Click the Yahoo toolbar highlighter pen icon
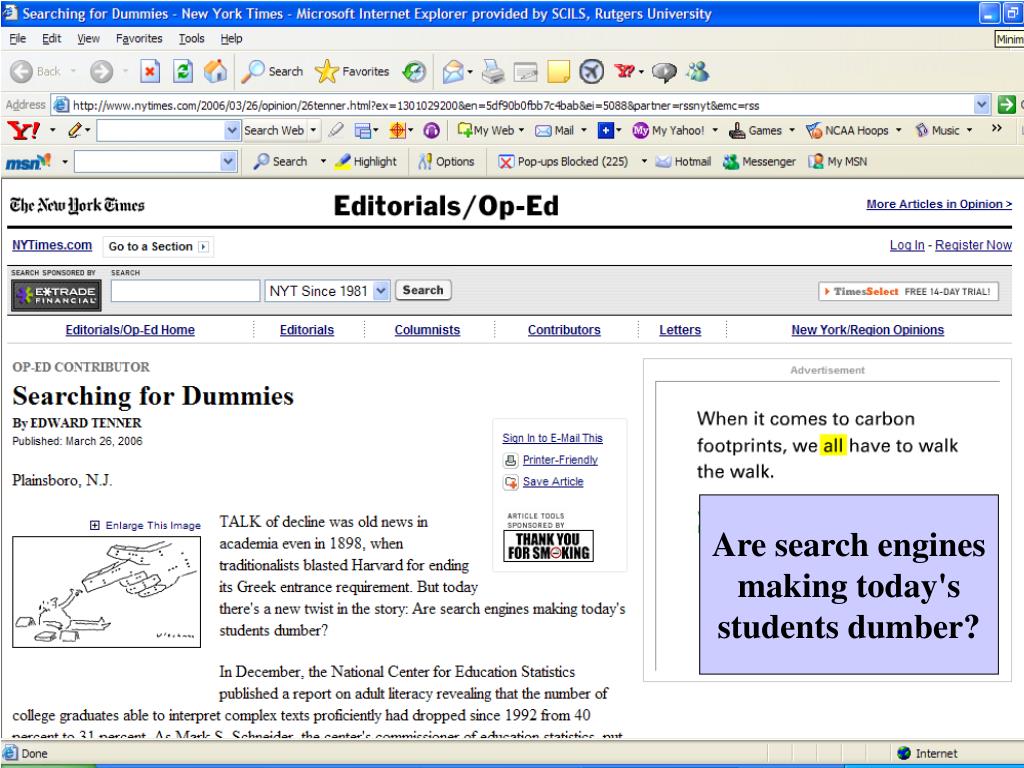The image size is (1024, 768). 336,131
